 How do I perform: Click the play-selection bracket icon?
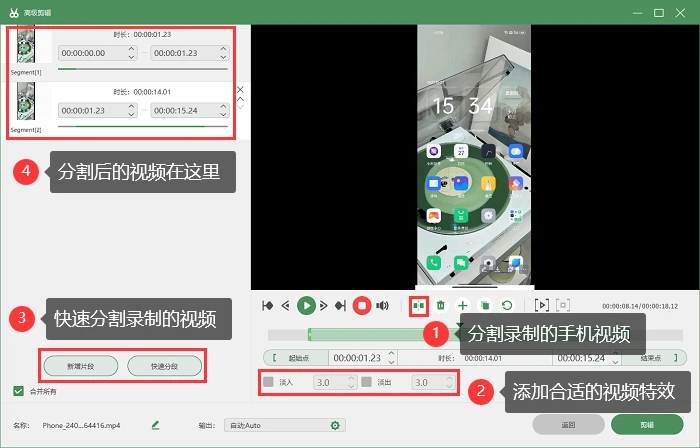coord(542,305)
